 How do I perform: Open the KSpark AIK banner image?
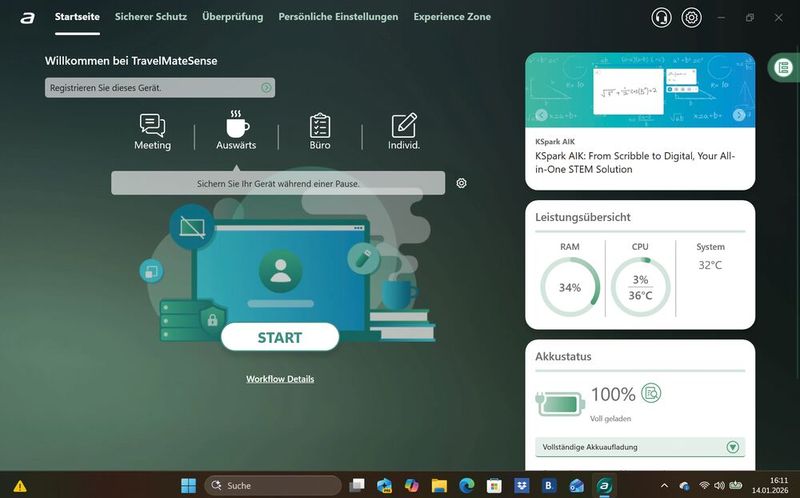coord(640,90)
